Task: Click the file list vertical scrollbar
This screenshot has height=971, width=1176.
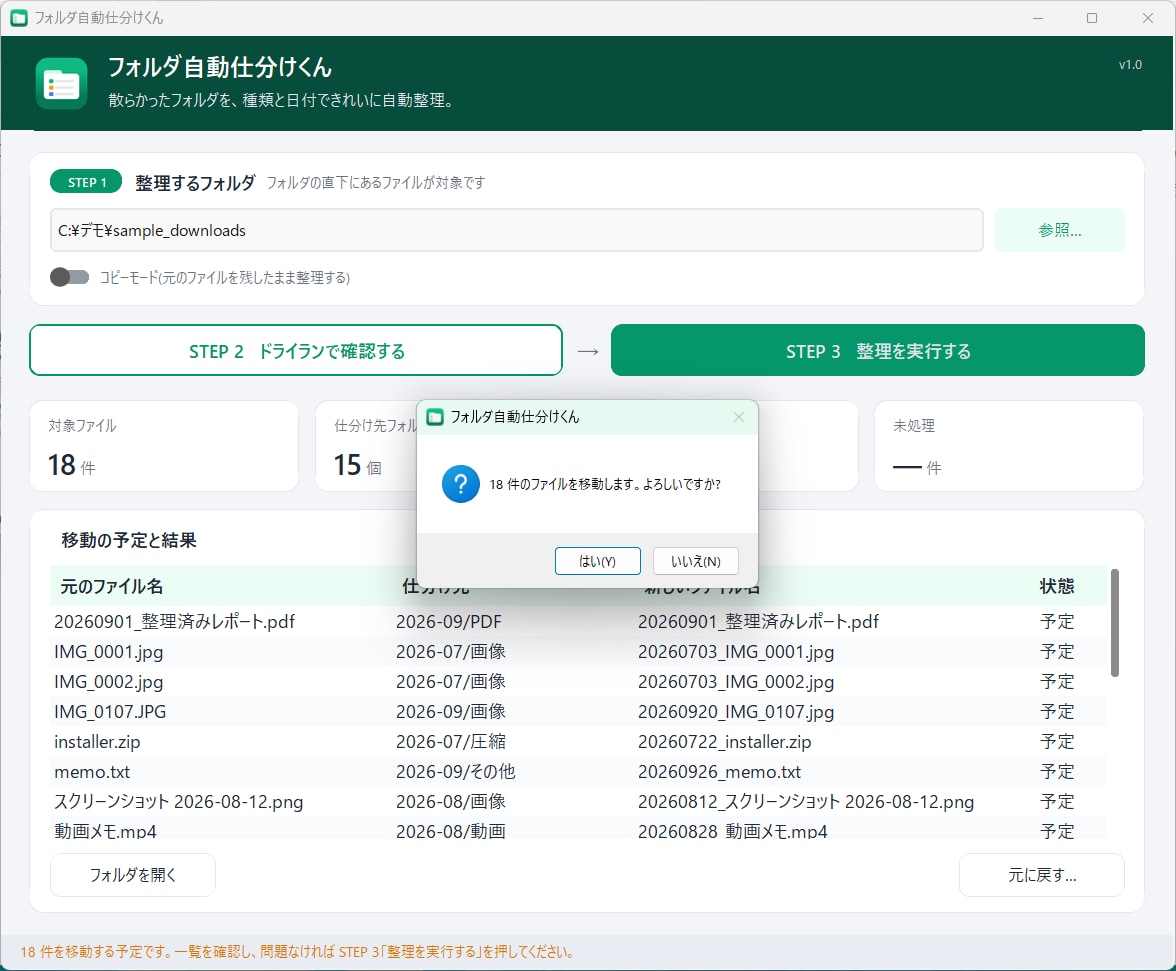Action: click(1114, 623)
